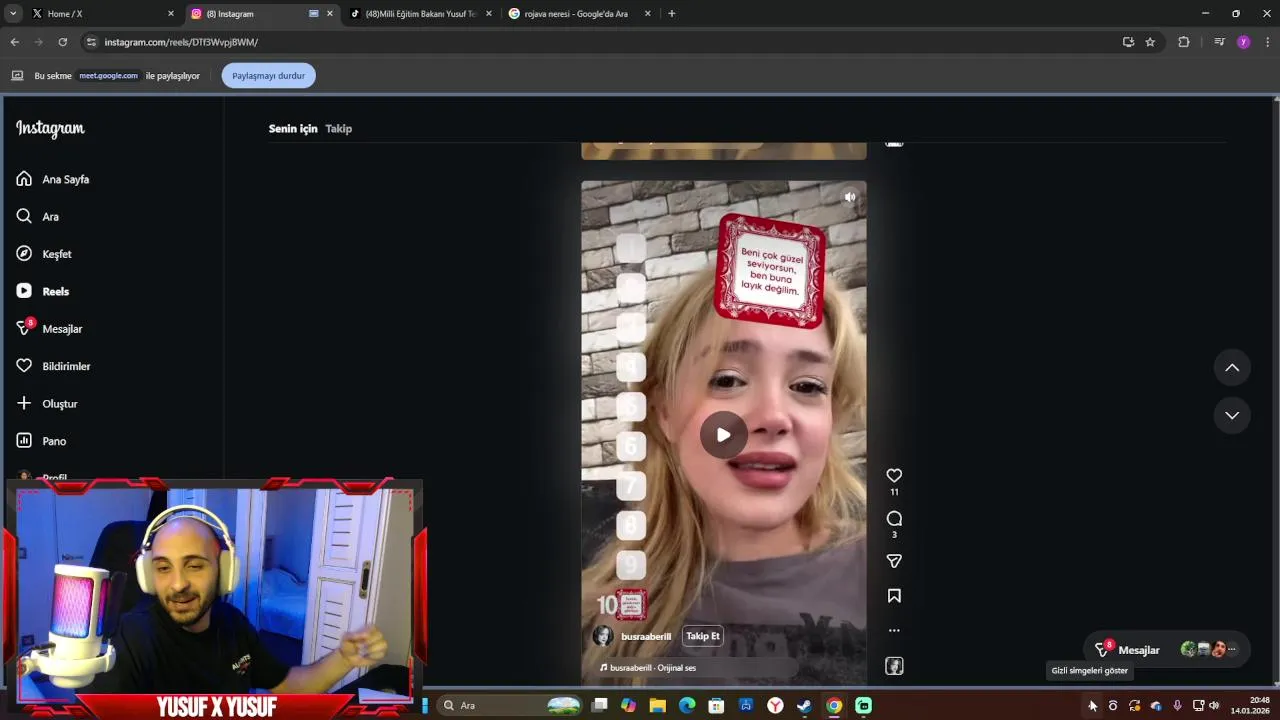Click the Takip Et follow button
The image size is (1280, 720).
click(x=702, y=636)
